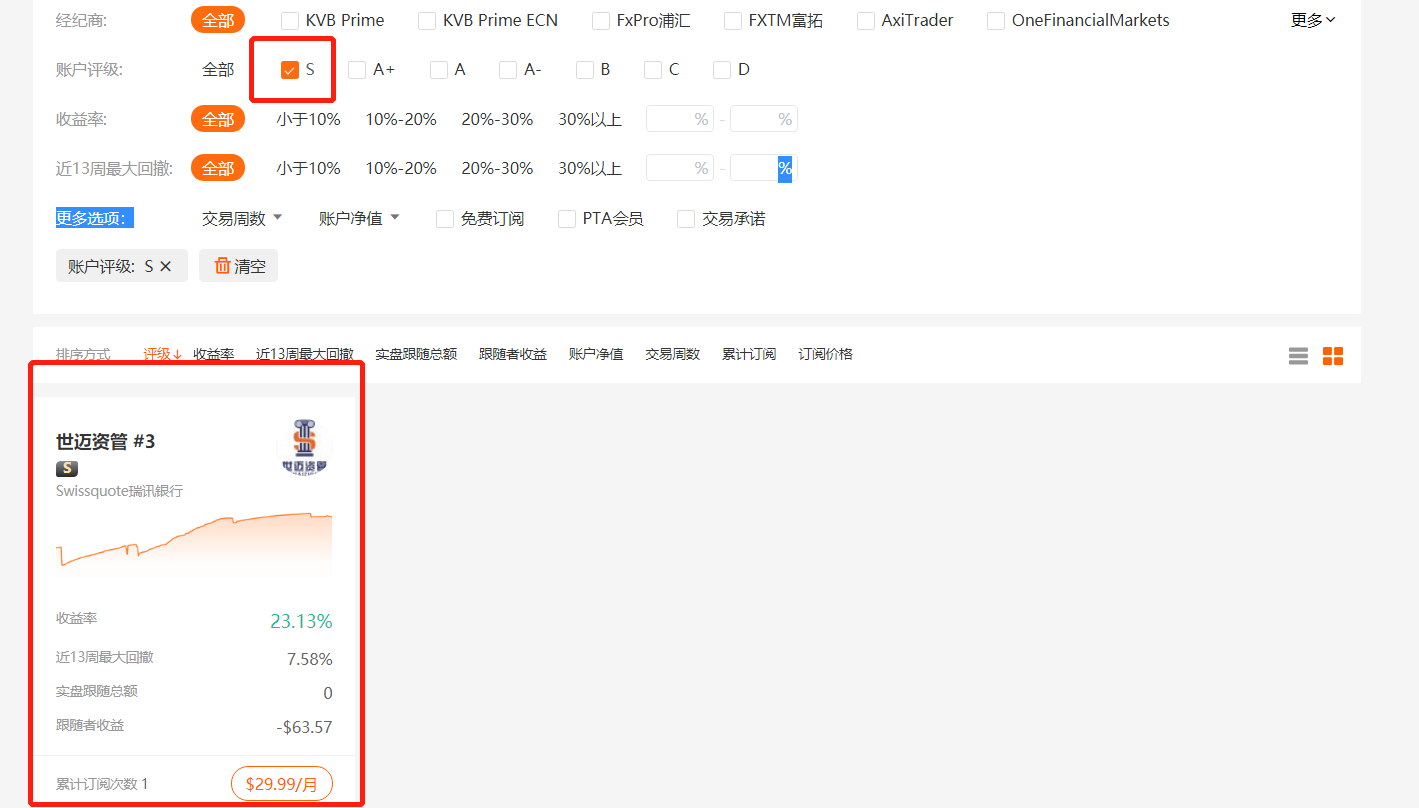Viewport: 1419px width, 808px height.
Task: Enable the 免费订阅 checkbox
Action: tap(445, 219)
